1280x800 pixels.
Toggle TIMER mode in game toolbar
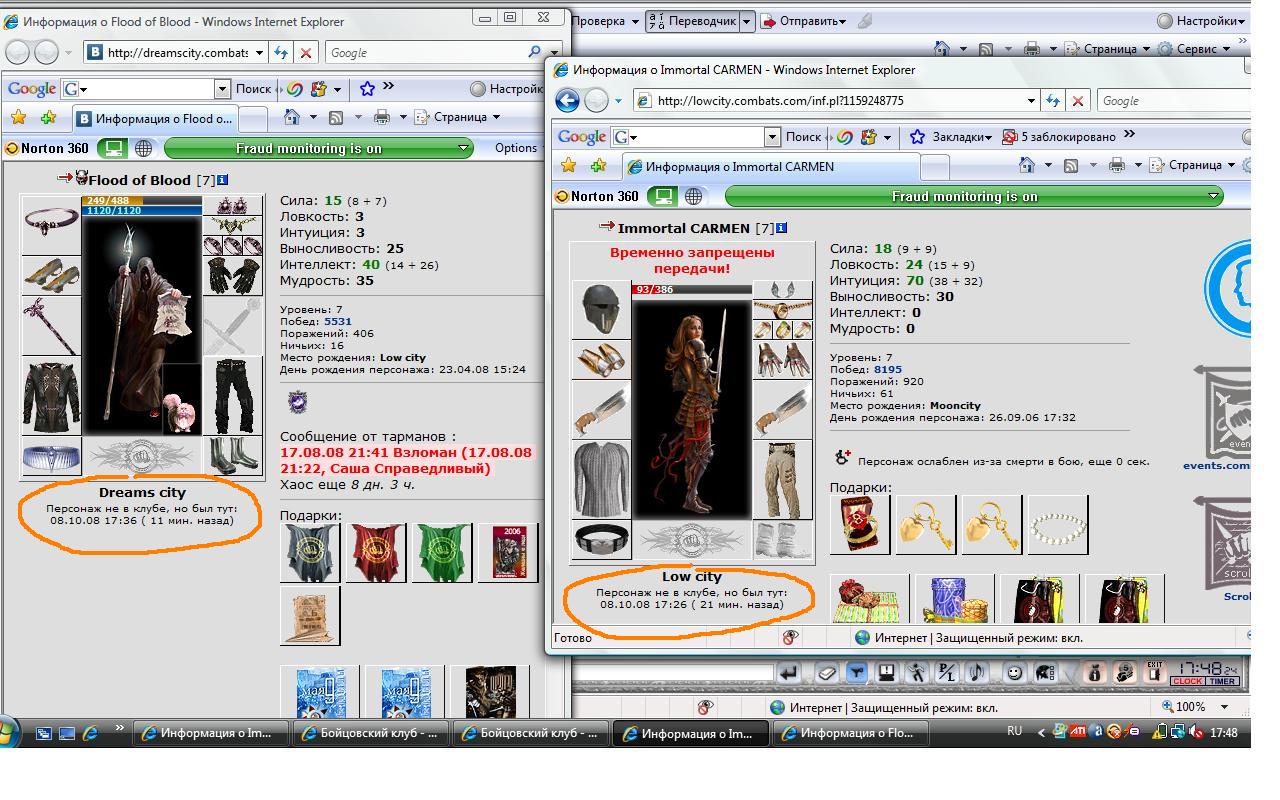pos(1224,681)
